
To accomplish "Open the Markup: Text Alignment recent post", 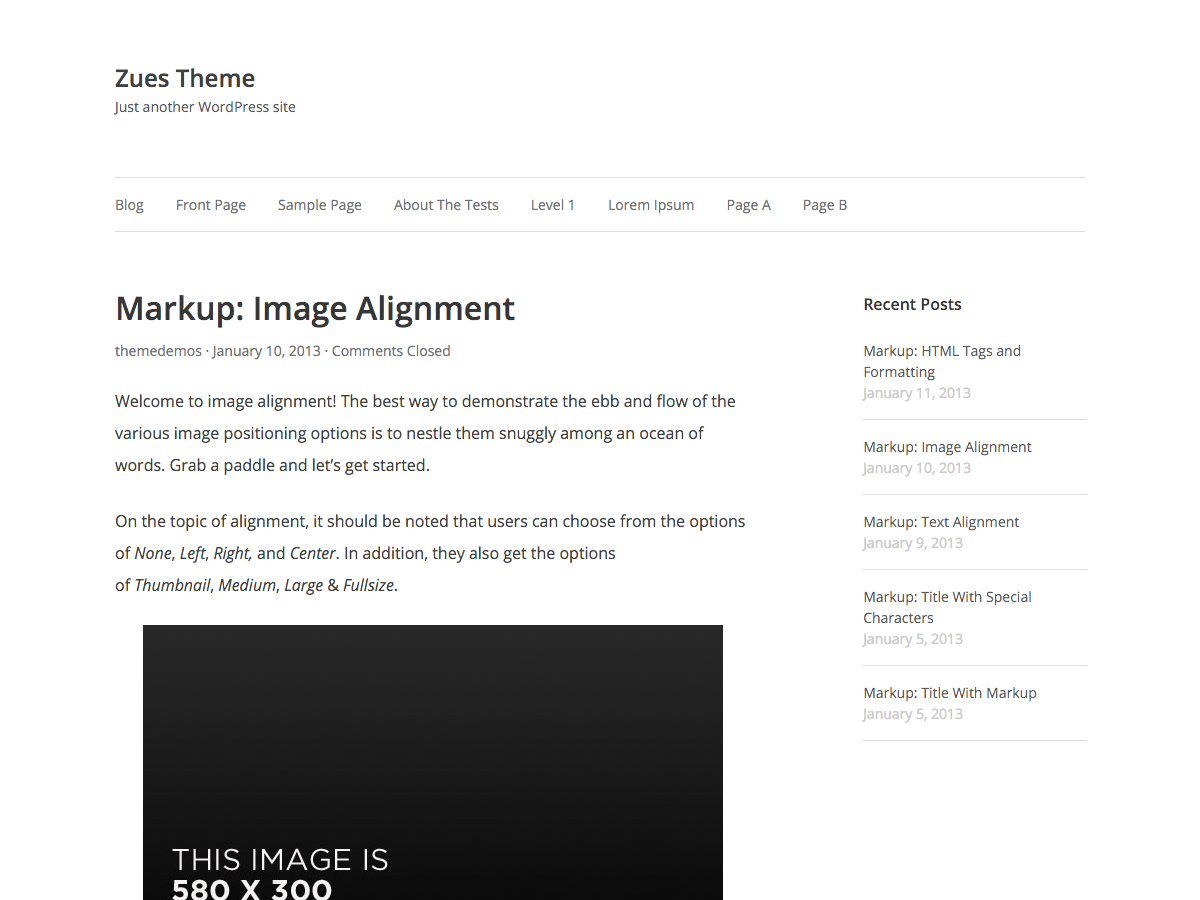I will (x=940, y=521).
